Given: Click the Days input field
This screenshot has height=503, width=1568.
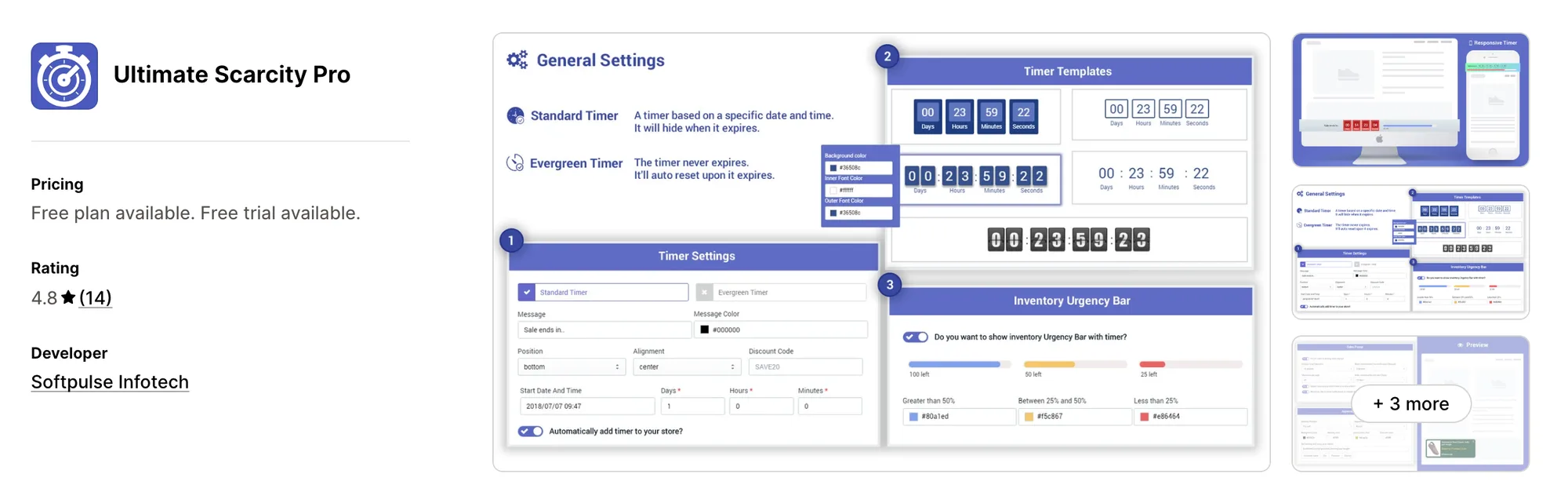Looking at the screenshot, I should pos(692,406).
